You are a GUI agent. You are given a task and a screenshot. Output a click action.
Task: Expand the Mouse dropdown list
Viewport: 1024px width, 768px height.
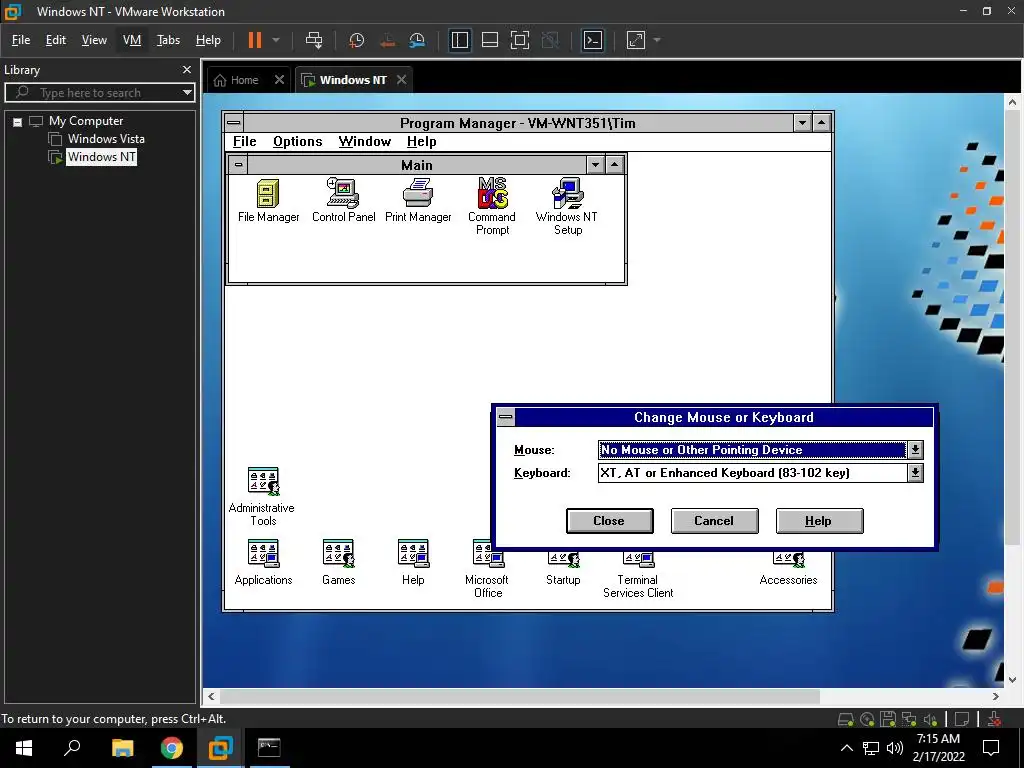(x=915, y=449)
